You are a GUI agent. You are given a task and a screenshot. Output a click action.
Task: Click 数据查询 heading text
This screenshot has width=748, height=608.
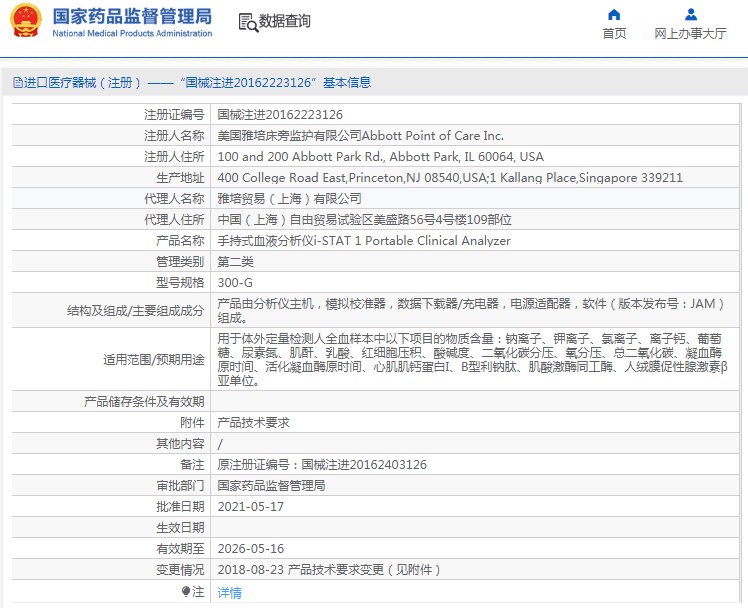pyautogui.click(x=284, y=21)
